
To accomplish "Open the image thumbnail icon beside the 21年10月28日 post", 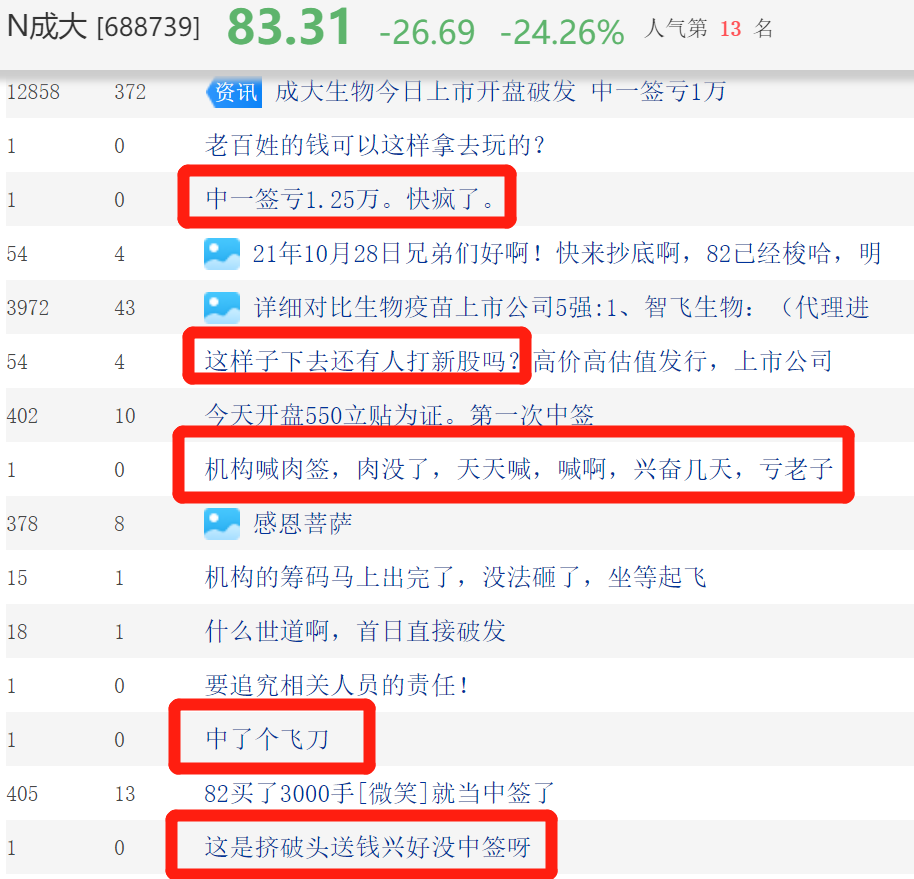I will (x=220, y=253).
